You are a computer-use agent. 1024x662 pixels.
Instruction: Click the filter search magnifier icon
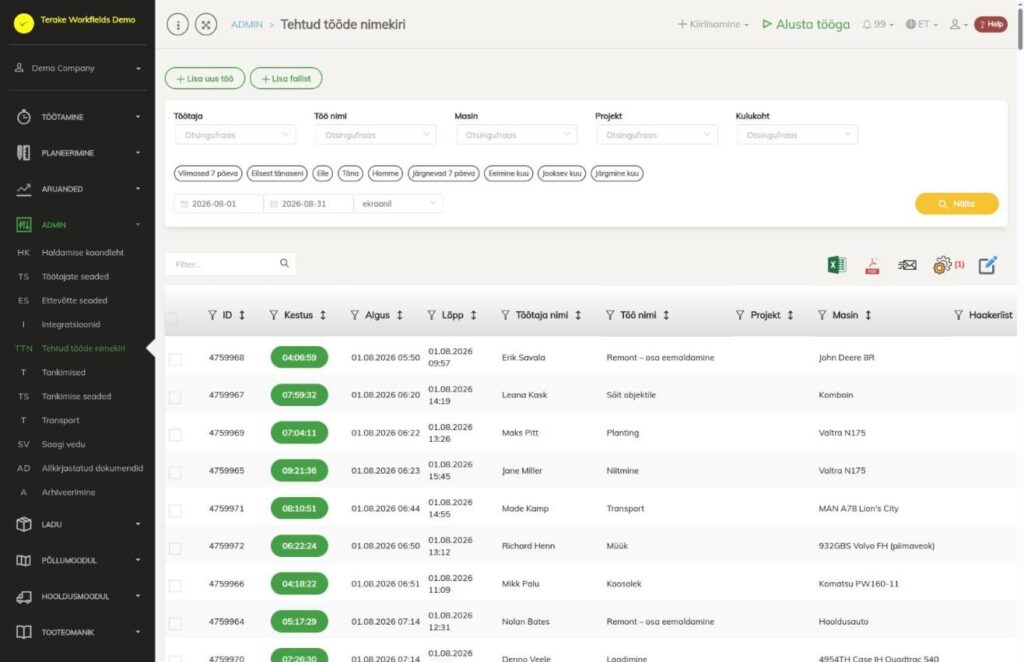pos(284,263)
